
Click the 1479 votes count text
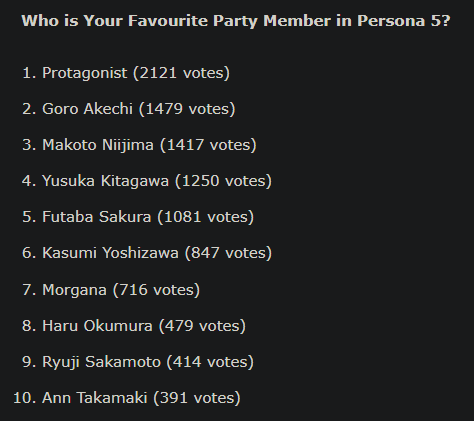point(187,109)
